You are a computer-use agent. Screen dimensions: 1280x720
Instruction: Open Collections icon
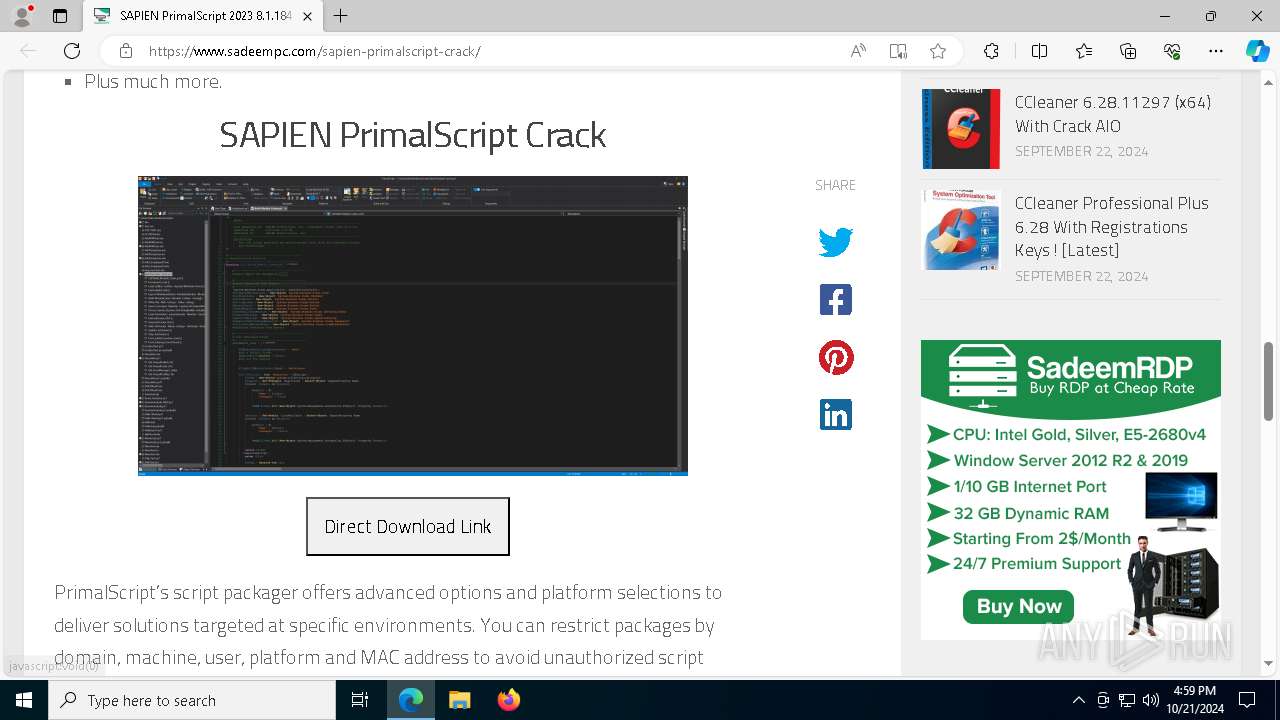tap(1128, 51)
